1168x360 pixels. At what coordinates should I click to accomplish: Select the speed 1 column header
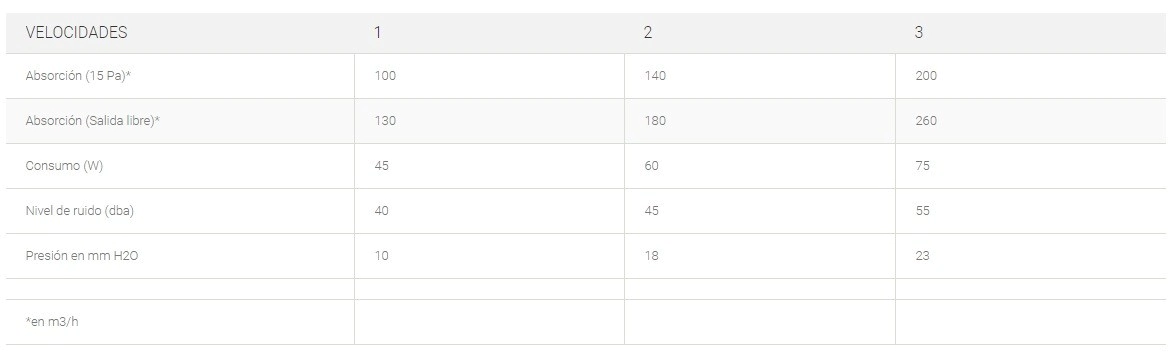[x=489, y=33]
